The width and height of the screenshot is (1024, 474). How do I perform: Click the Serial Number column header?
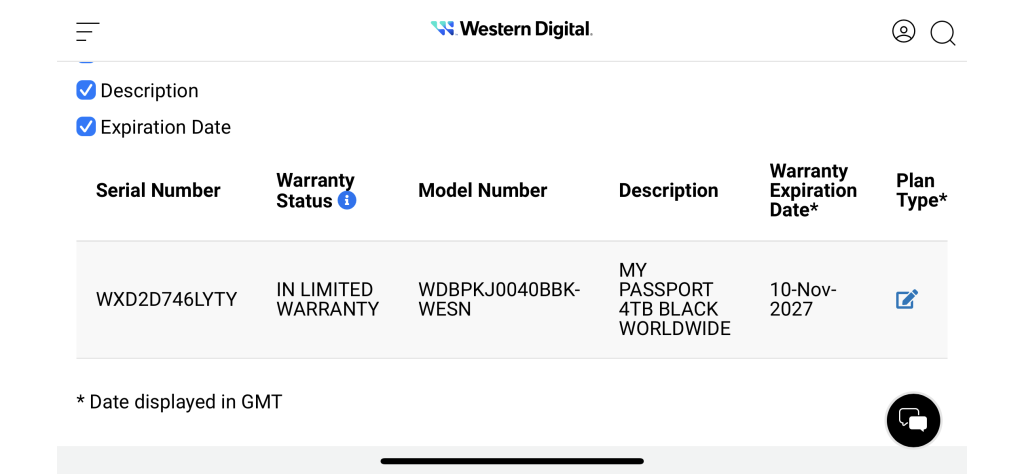pyautogui.click(x=158, y=191)
